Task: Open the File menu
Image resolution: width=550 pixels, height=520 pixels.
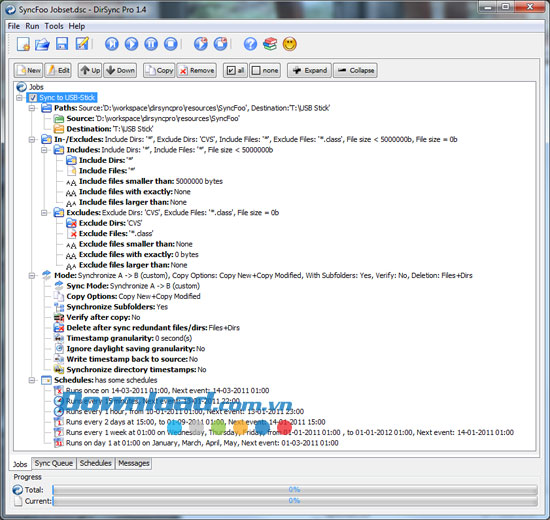Action: pos(14,26)
